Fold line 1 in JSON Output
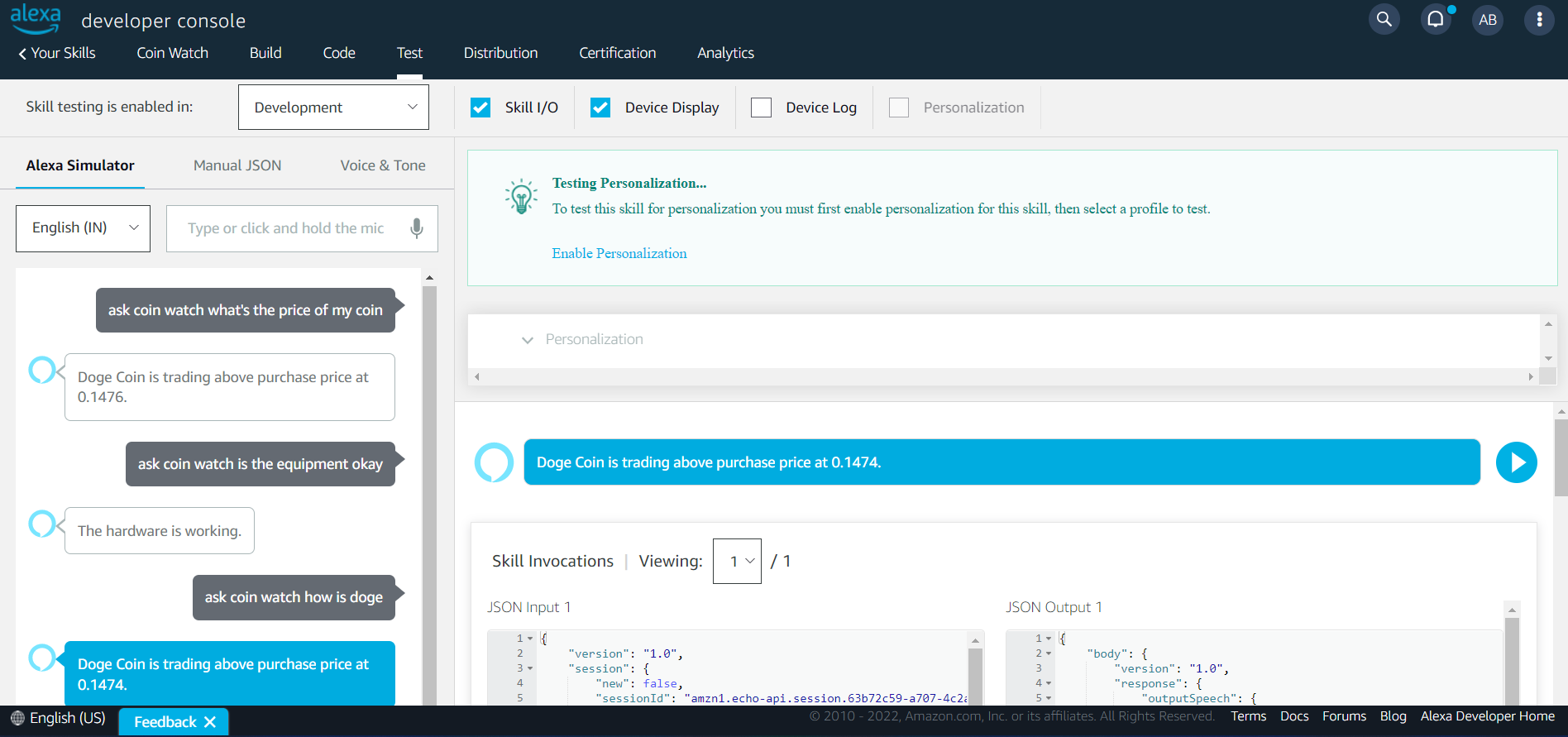The width and height of the screenshot is (1568, 737). [1049, 639]
